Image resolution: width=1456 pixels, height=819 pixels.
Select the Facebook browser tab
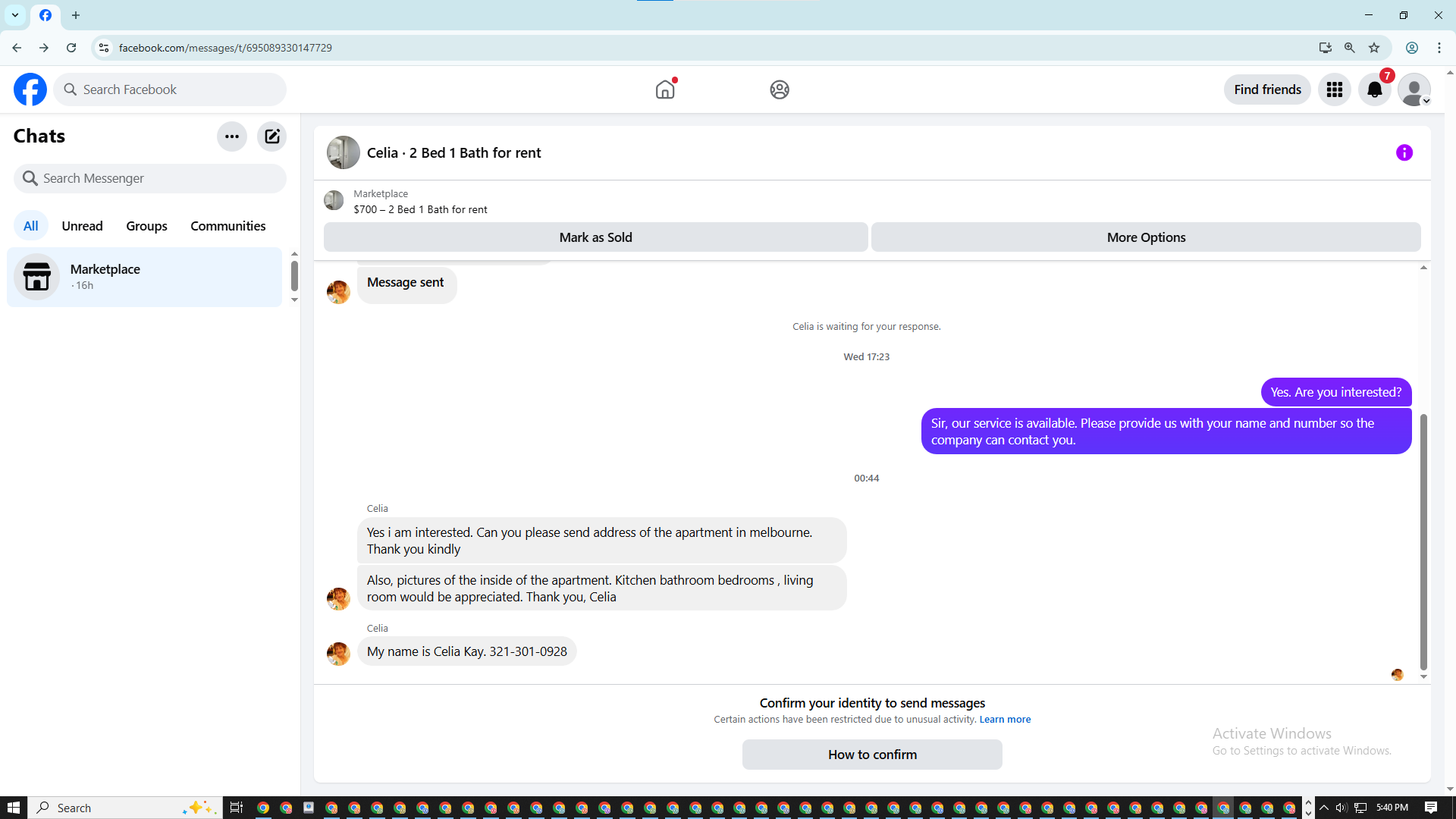45,15
